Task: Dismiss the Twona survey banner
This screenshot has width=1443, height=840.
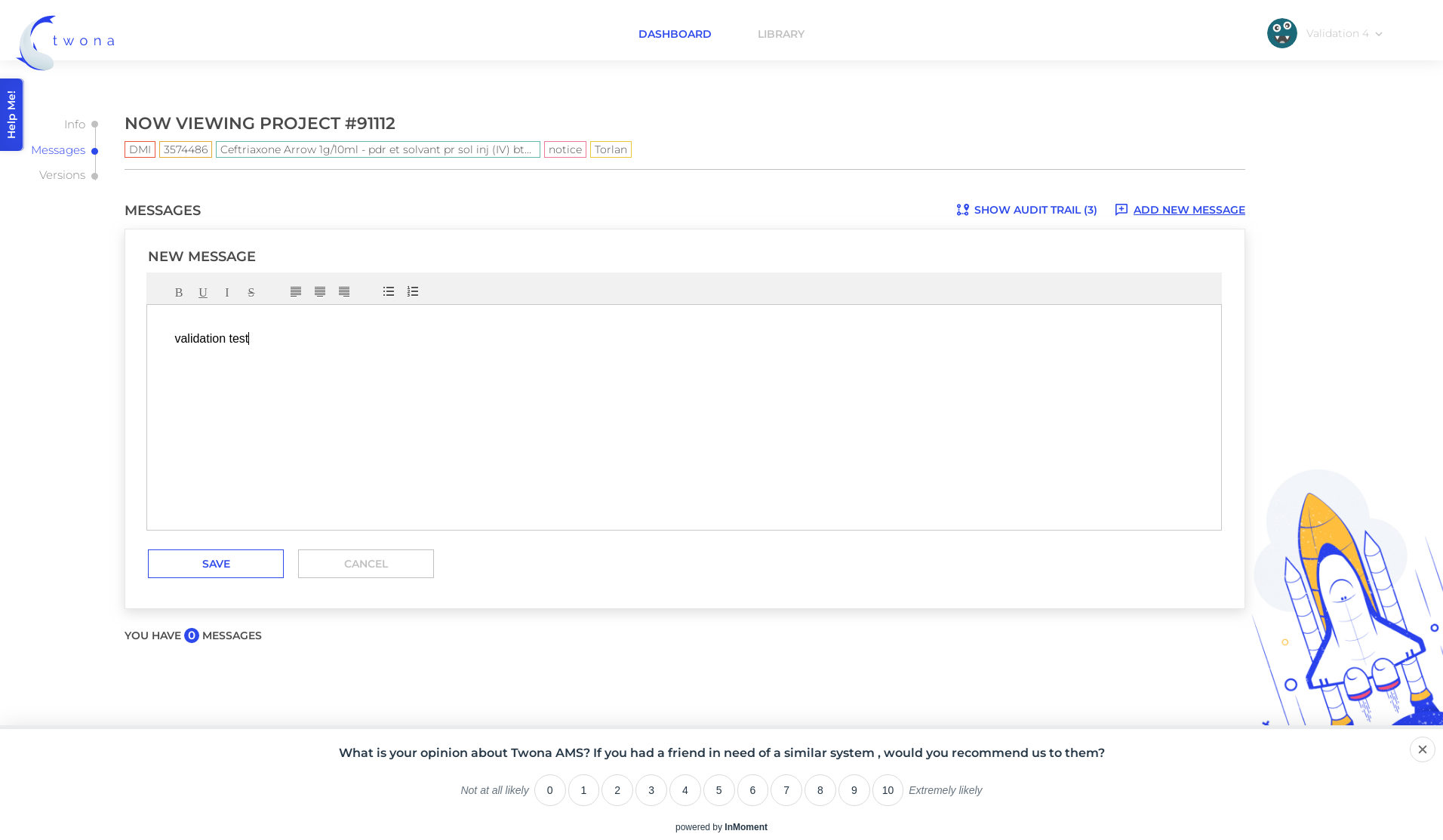Action: (1423, 749)
